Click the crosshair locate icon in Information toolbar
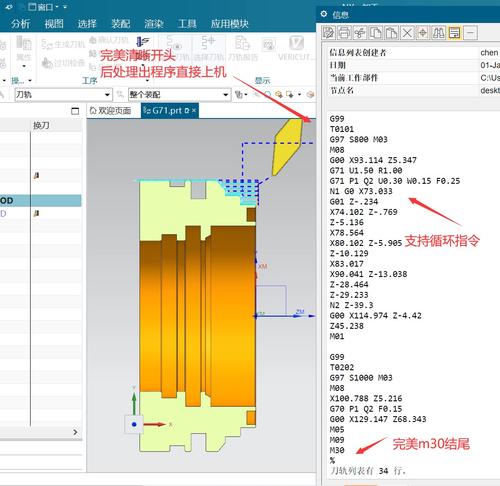Image resolution: width=500 pixels, height=486 pixels. coord(423,33)
